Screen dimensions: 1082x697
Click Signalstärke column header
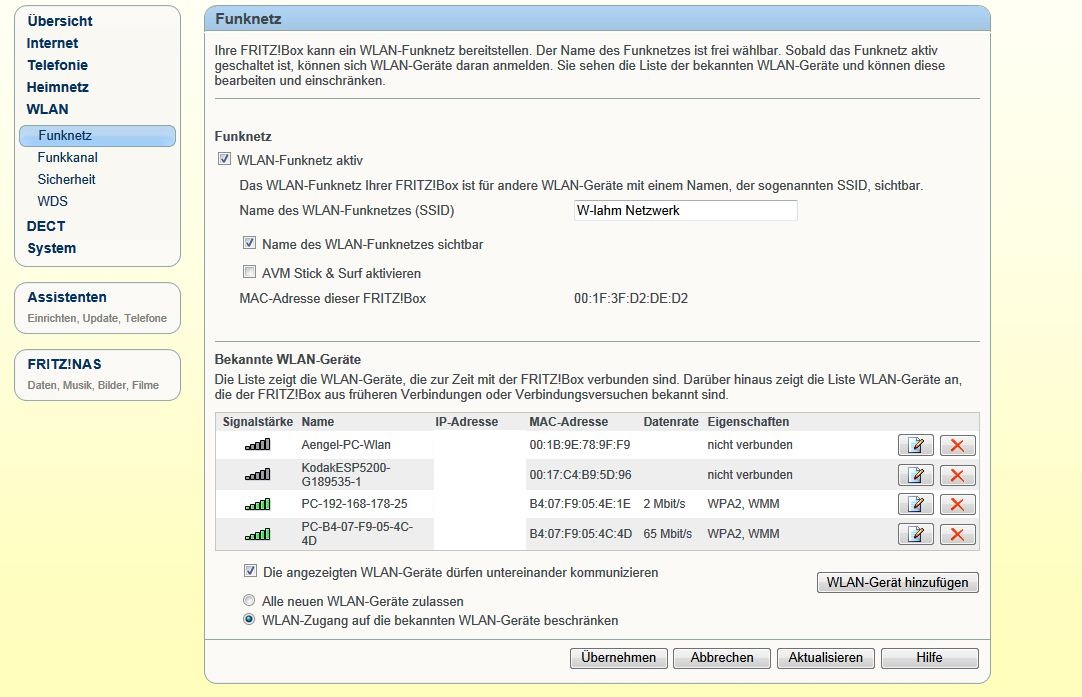click(257, 422)
